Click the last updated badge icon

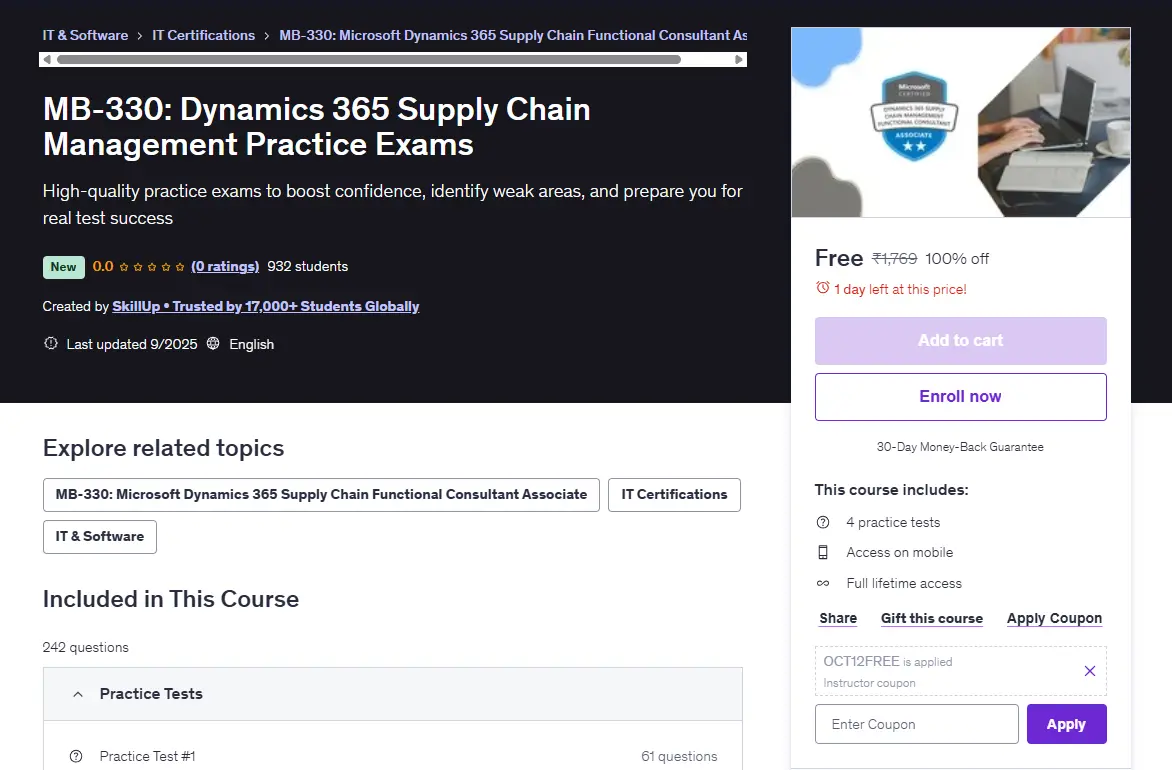pos(51,343)
